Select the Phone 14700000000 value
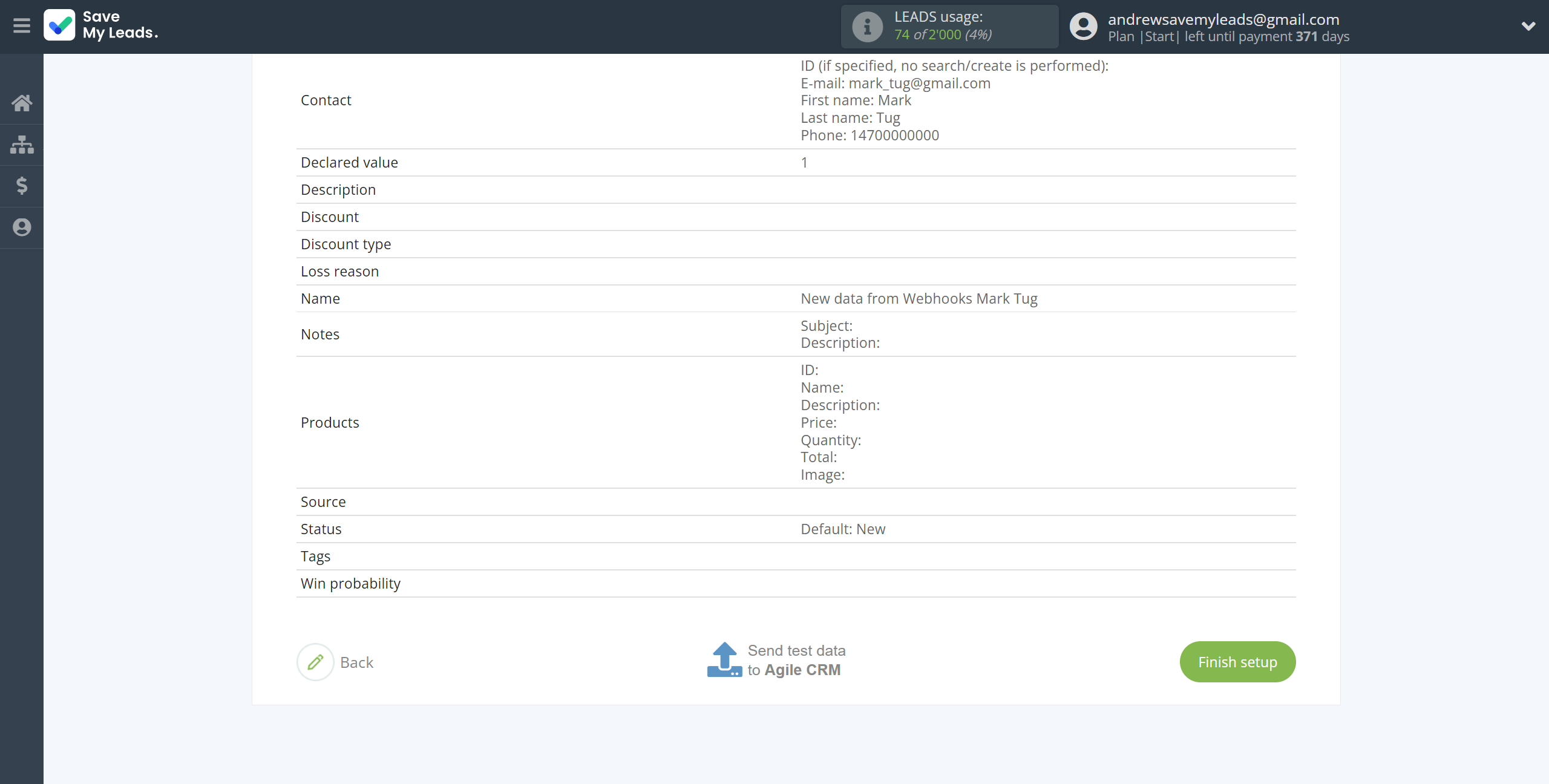The width and height of the screenshot is (1549, 784). pyautogui.click(x=869, y=136)
